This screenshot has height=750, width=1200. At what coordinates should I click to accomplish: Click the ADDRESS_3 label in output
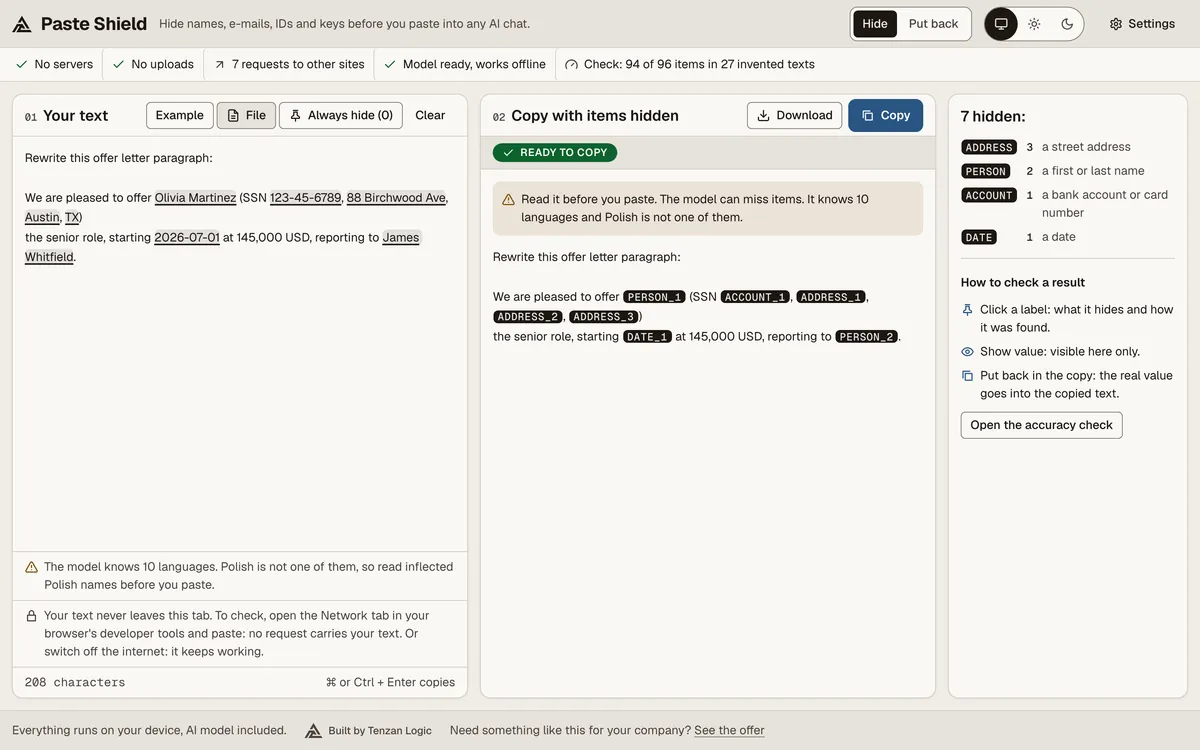(x=604, y=317)
